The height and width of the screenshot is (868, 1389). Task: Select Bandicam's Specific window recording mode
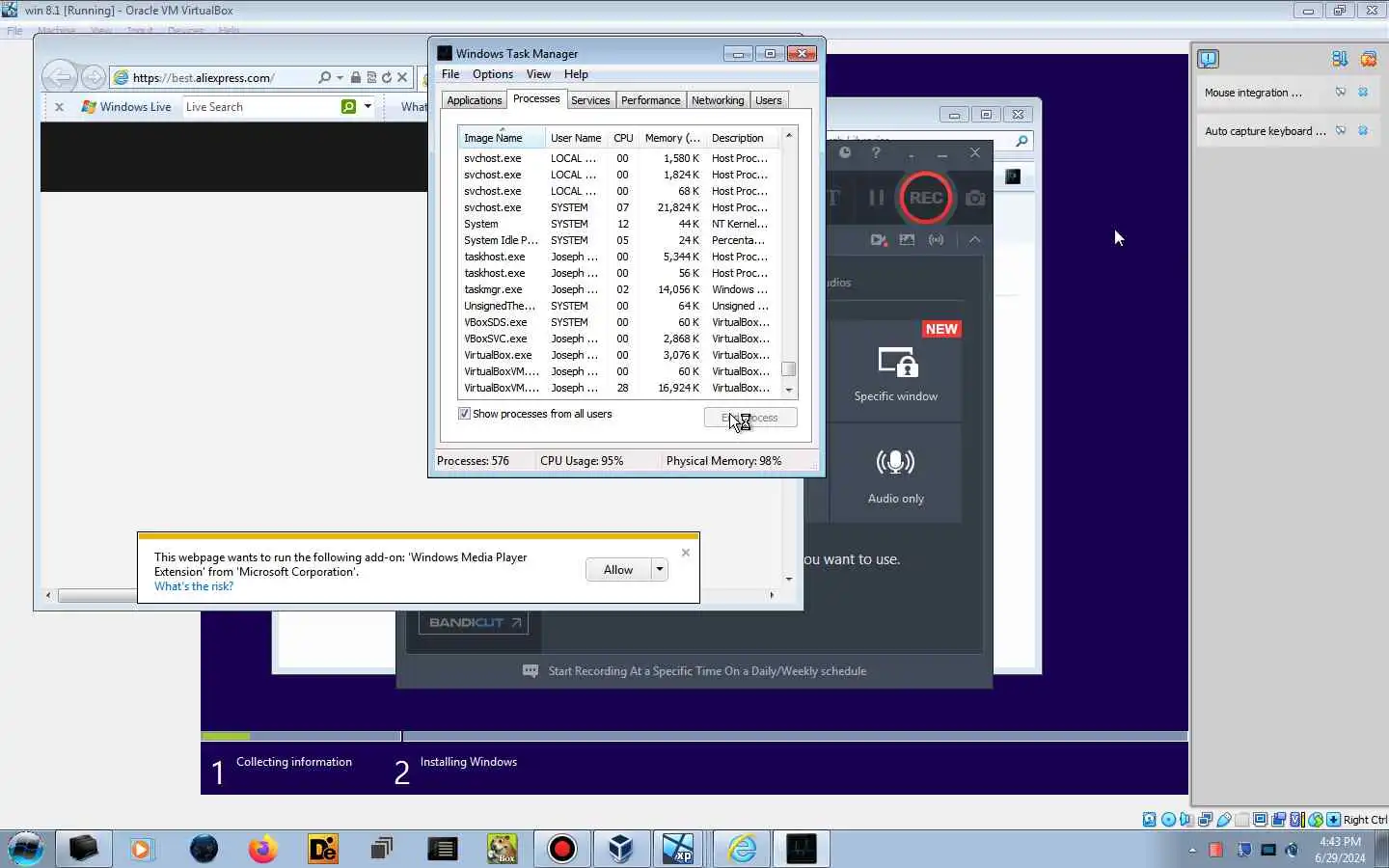[896, 371]
